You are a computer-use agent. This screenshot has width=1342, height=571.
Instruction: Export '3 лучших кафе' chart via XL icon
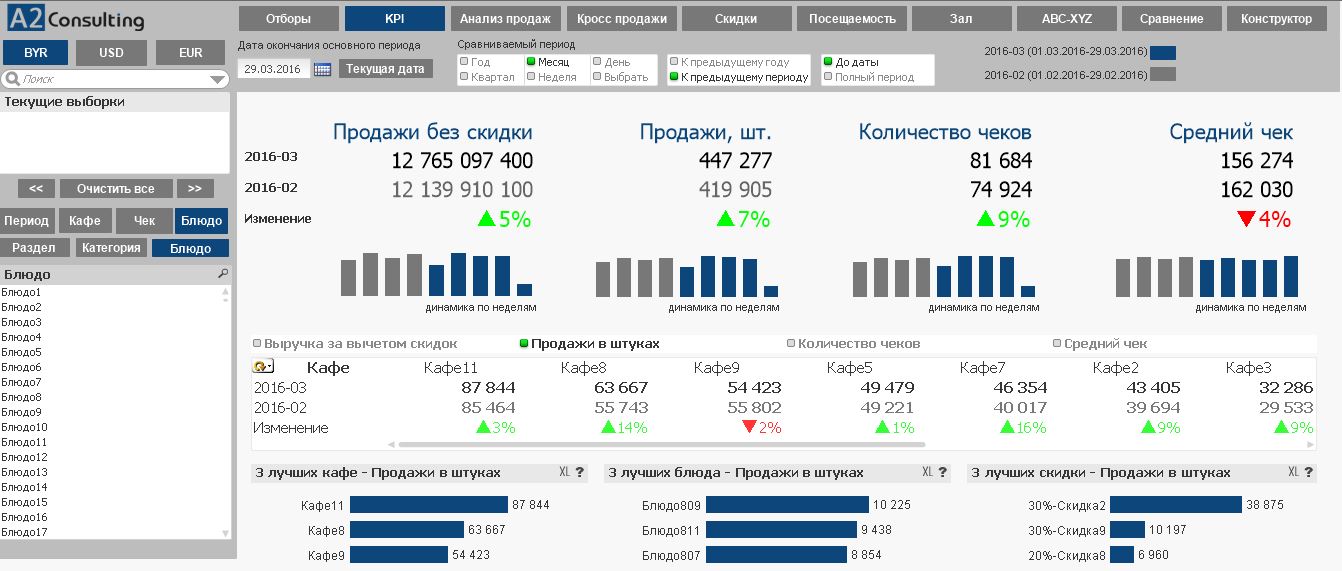[x=564, y=473]
